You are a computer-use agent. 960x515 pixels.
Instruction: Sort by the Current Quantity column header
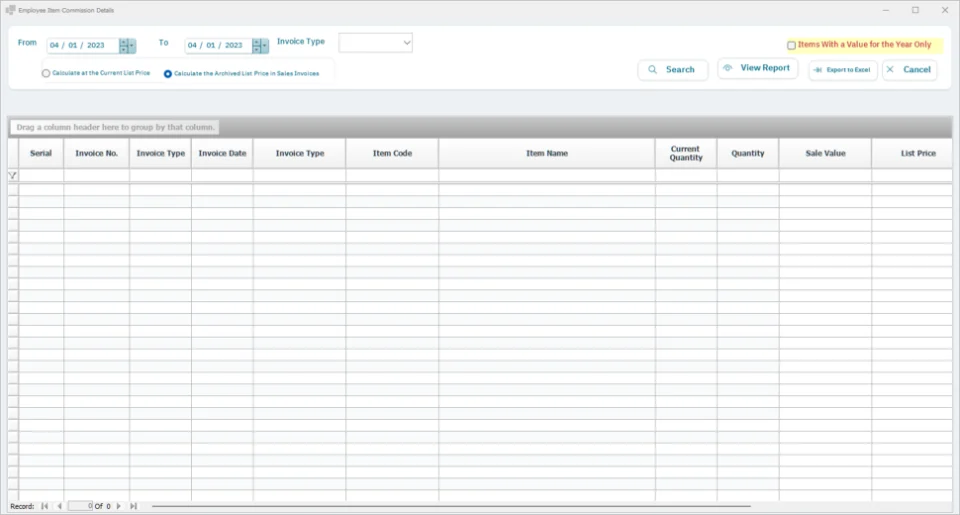click(686, 154)
